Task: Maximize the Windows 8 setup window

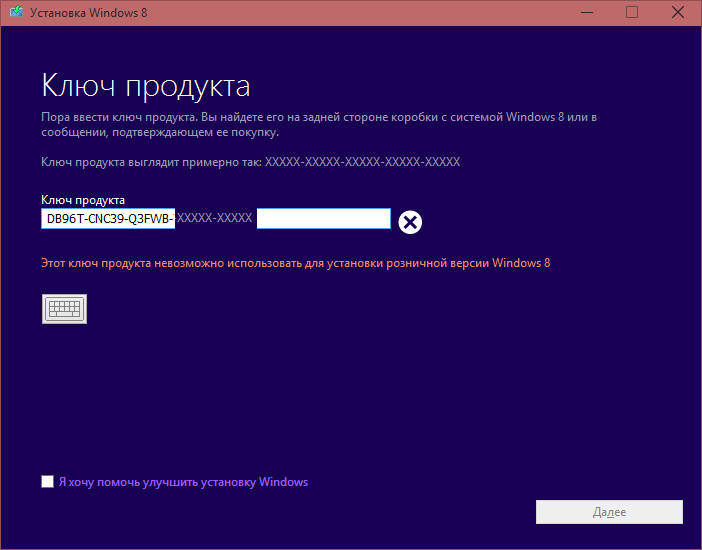Action: point(632,13)
